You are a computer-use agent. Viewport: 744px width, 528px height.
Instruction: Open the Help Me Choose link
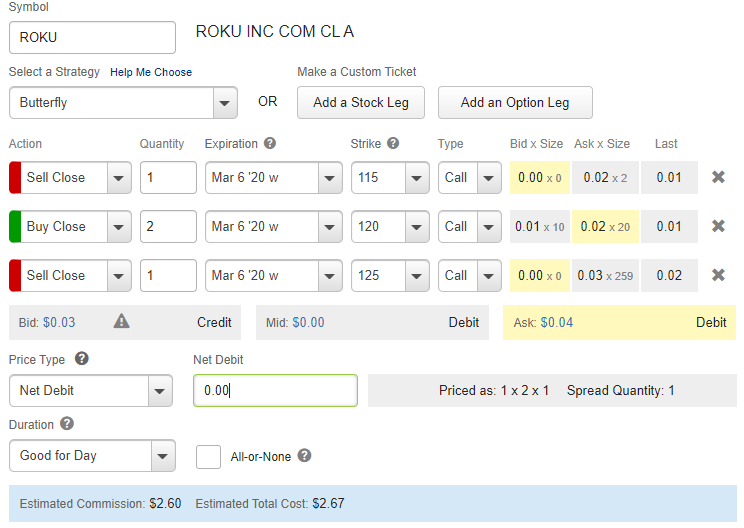151,72
